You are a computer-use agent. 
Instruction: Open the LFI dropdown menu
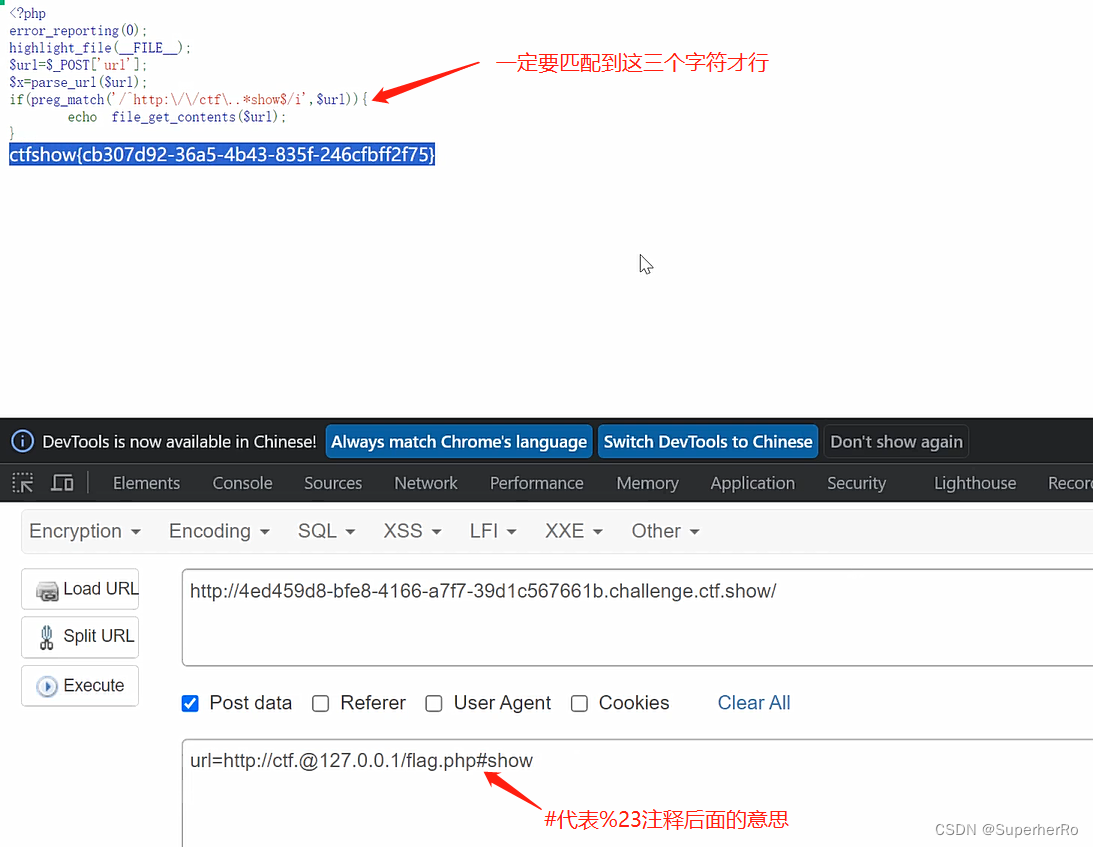[493, 531]
